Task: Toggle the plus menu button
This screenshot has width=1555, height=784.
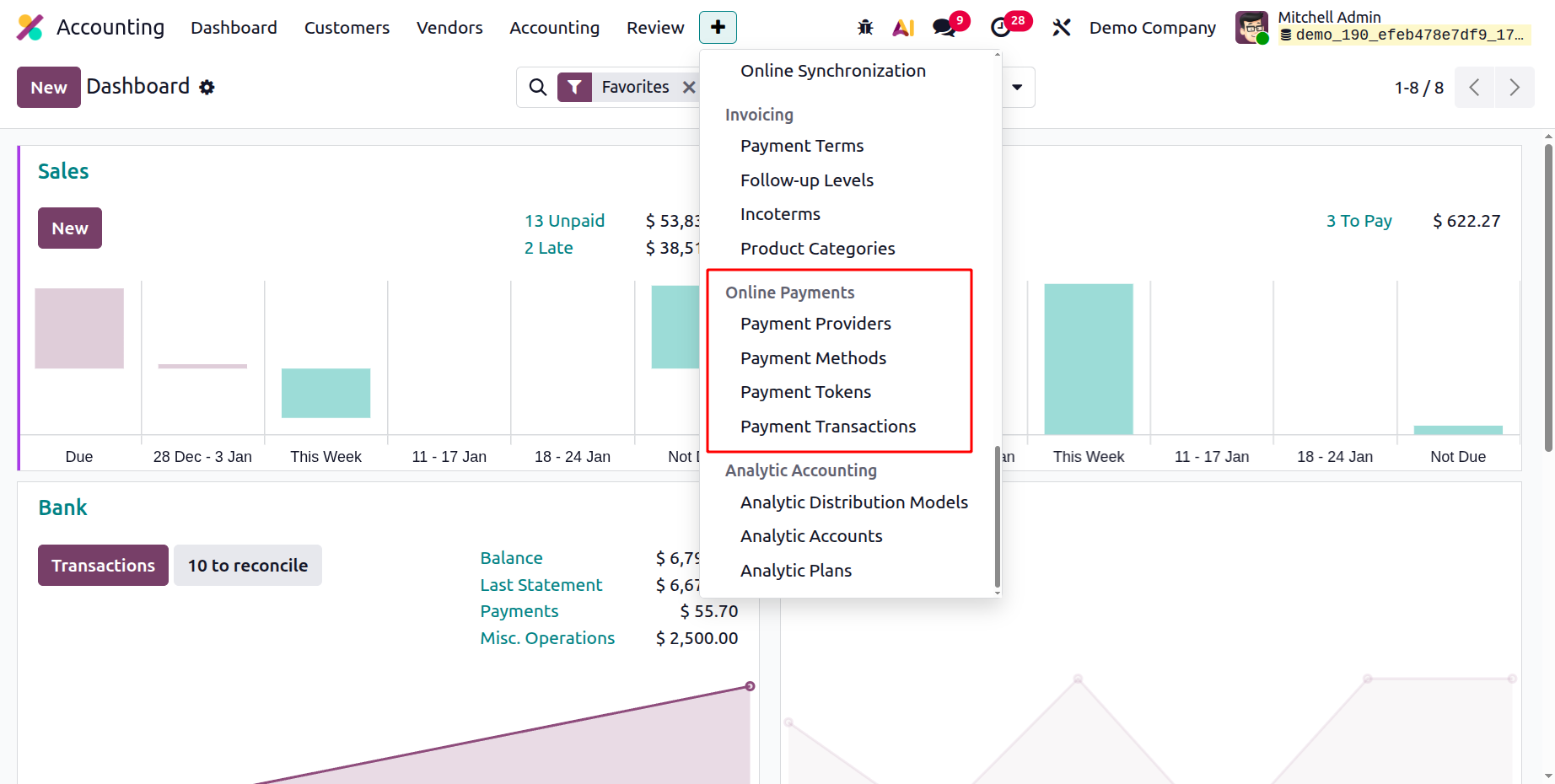Action: pos(718,28)
